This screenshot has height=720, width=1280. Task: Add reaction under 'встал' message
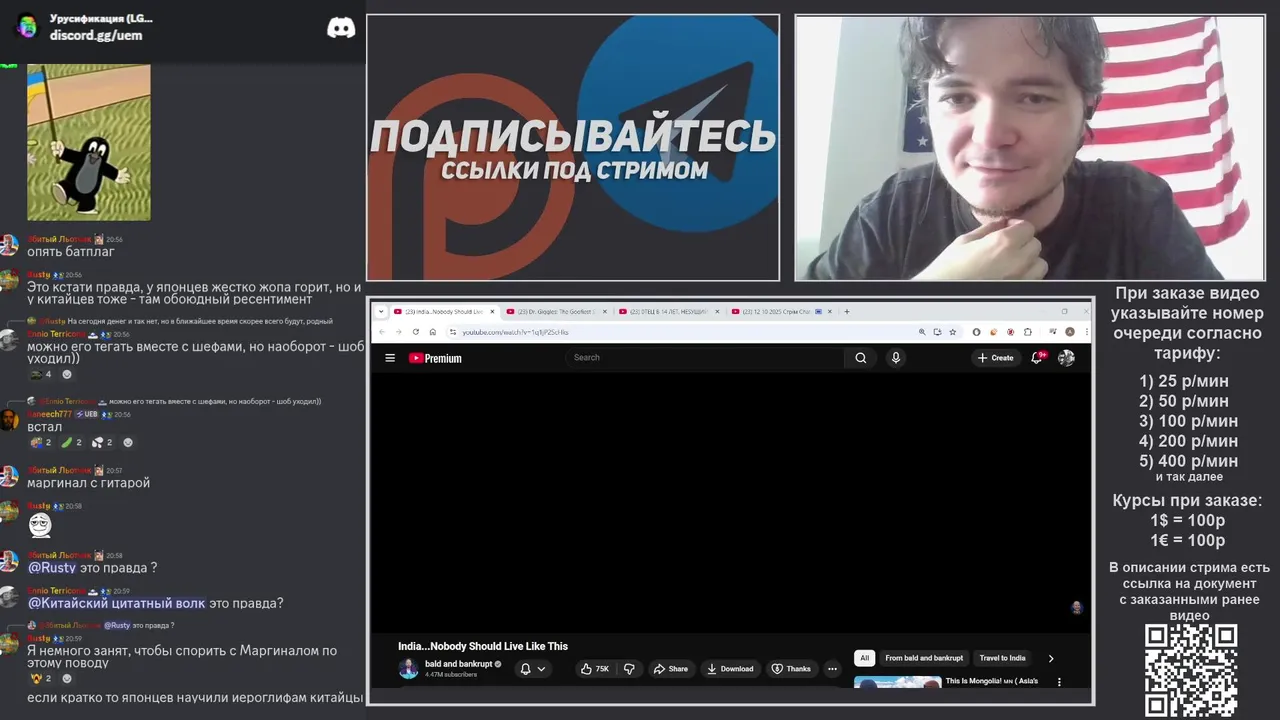(x=127, y=442)
